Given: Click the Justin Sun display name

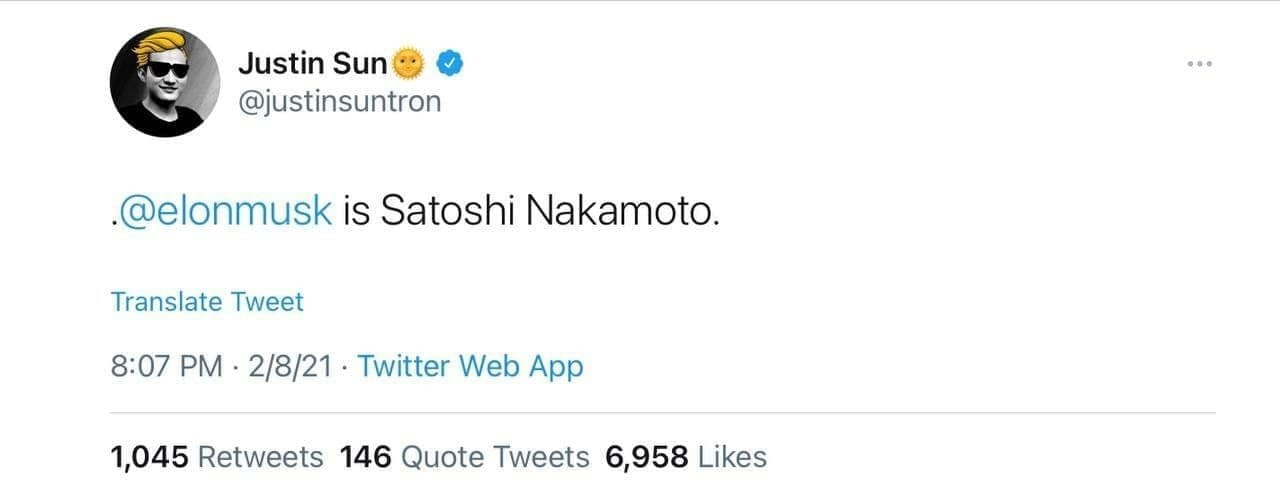Looking at the screenshot, I should coord(312,64).
